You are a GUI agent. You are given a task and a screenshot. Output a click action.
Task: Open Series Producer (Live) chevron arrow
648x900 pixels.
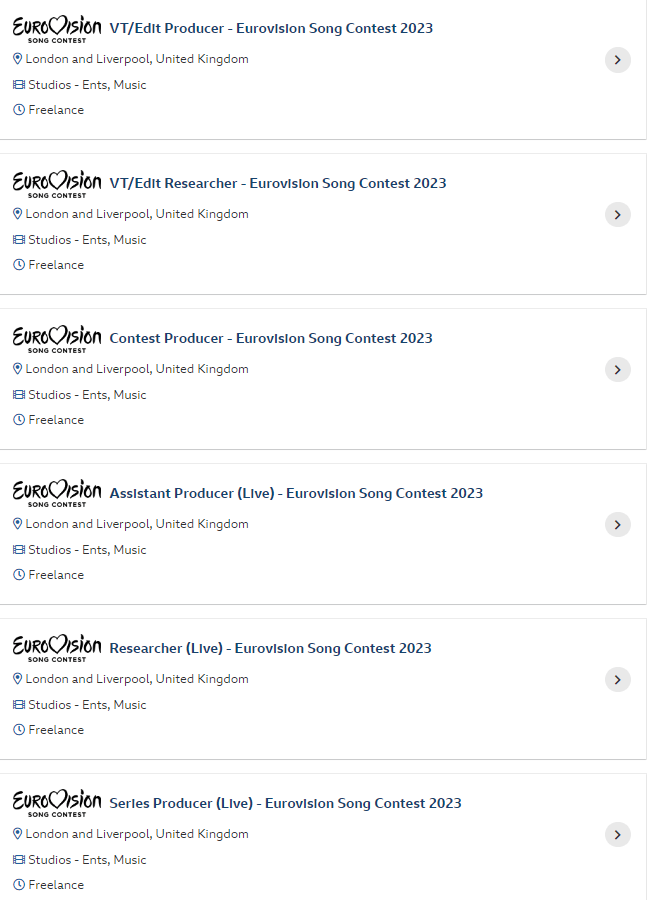pyautogui.click(x=618, y=835)
